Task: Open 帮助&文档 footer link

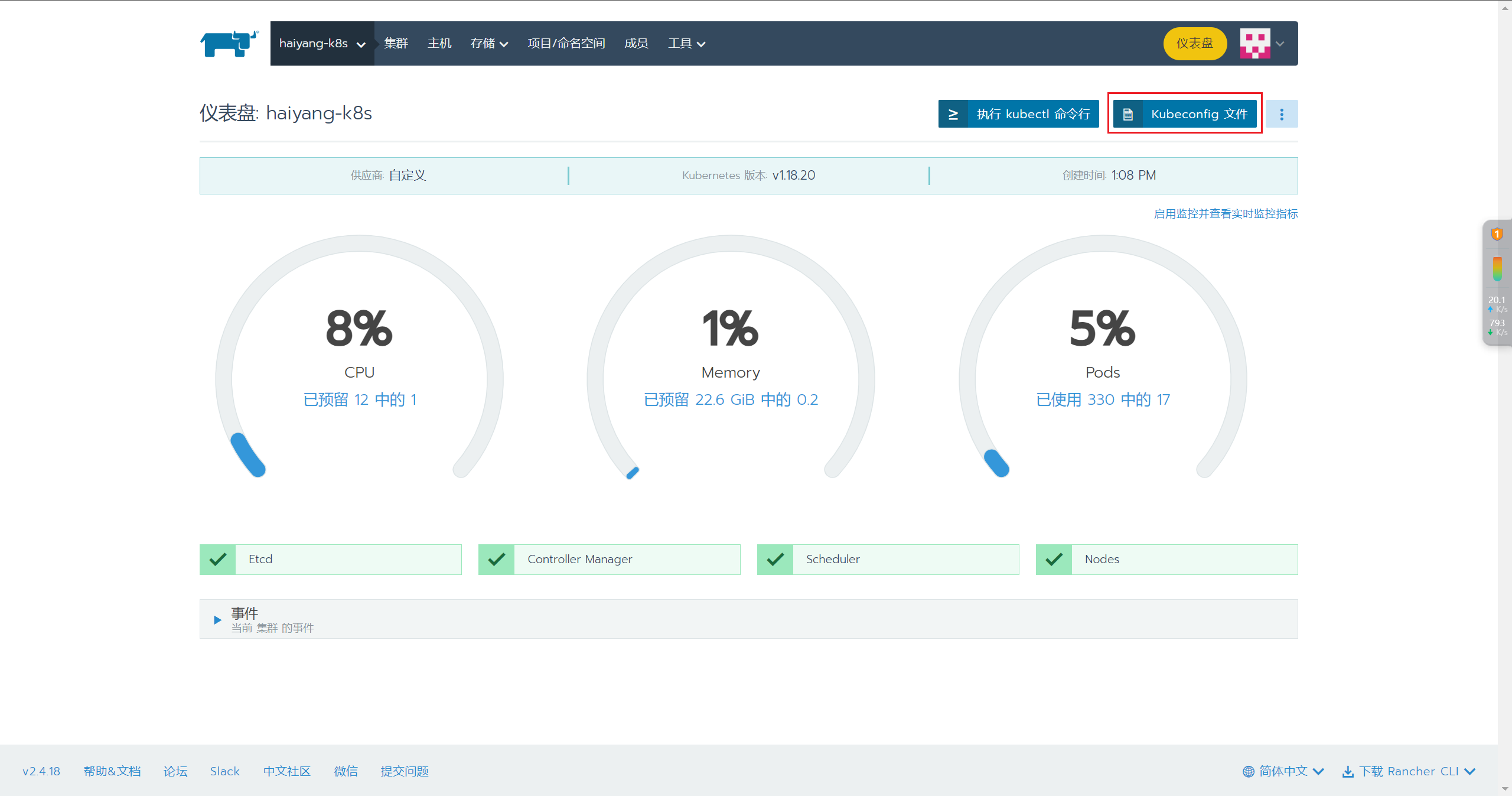Action: point(112,771)
